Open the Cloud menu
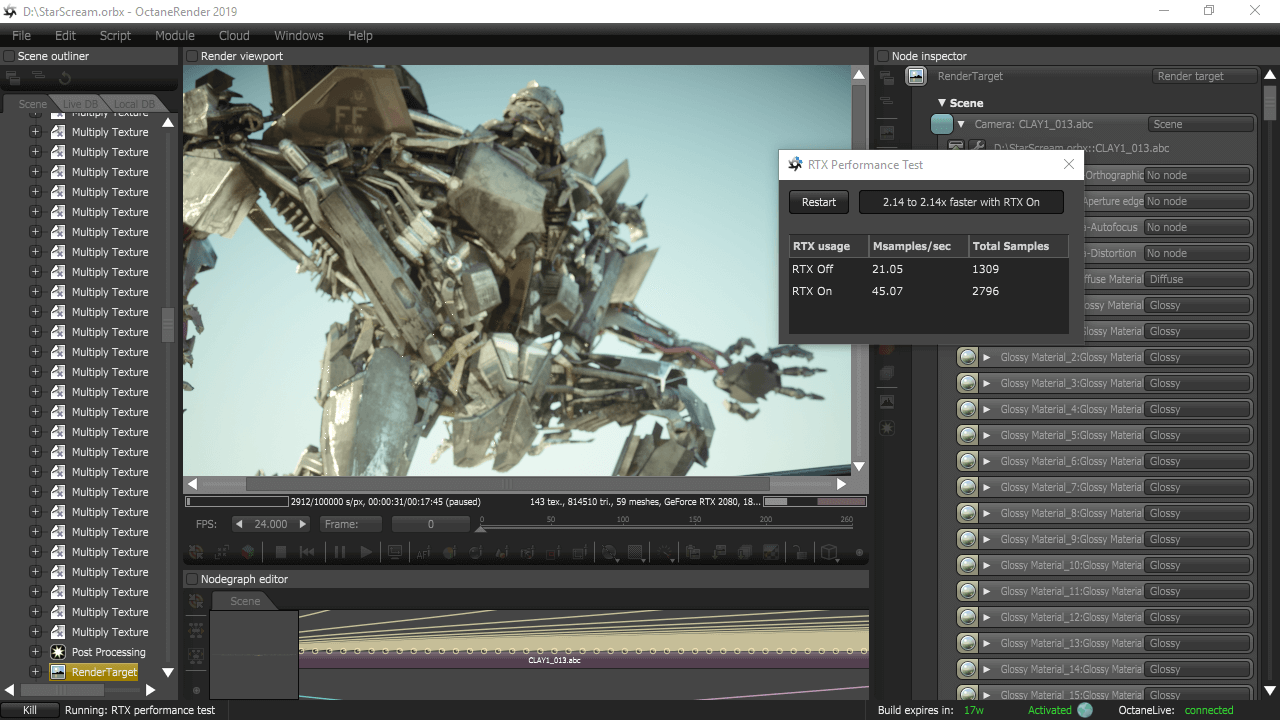This screenshot has width=1280, height=720. [x=234, y=35]
